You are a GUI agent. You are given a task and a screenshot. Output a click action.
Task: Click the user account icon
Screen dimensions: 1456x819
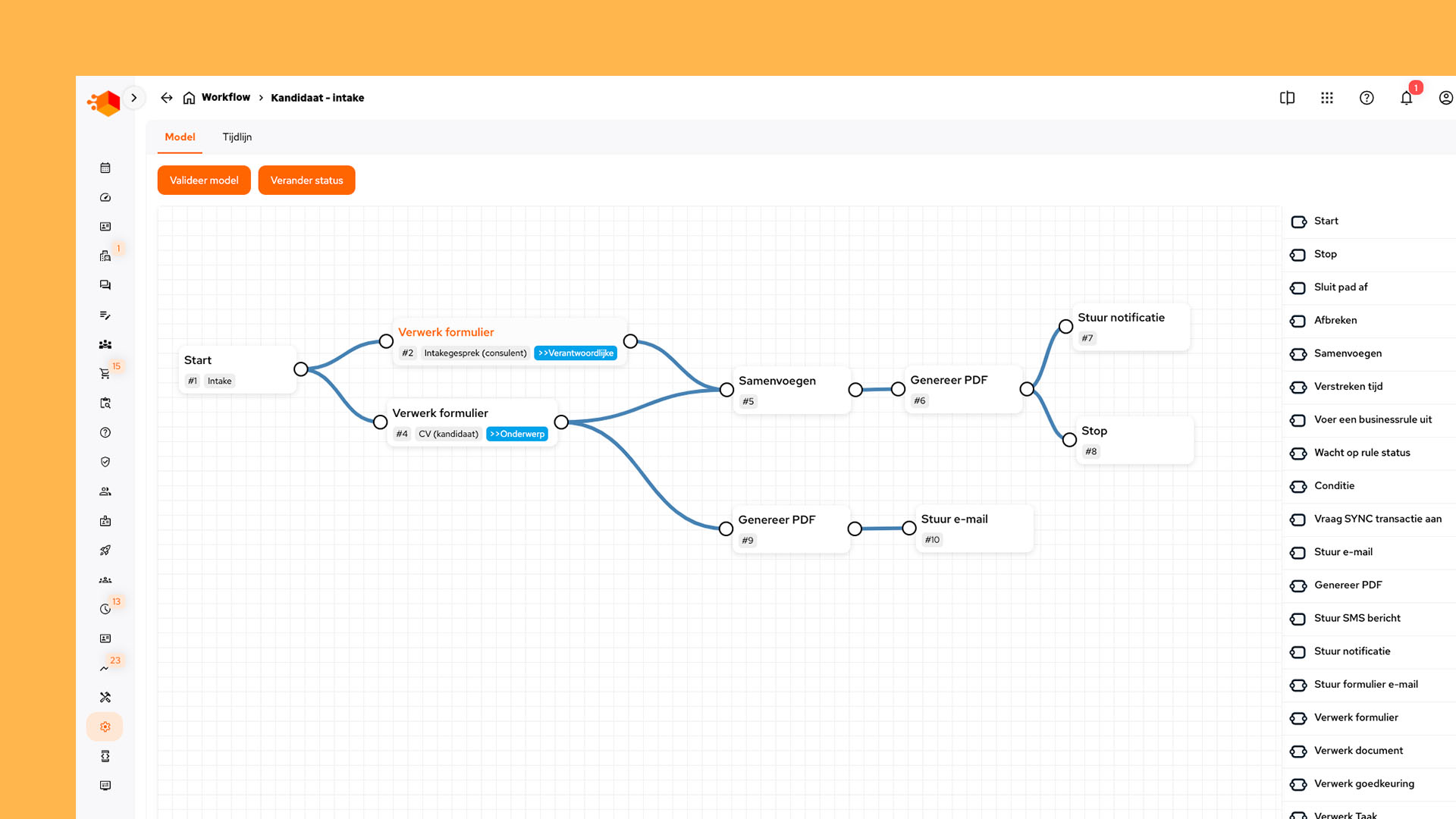pos(1445,98)
